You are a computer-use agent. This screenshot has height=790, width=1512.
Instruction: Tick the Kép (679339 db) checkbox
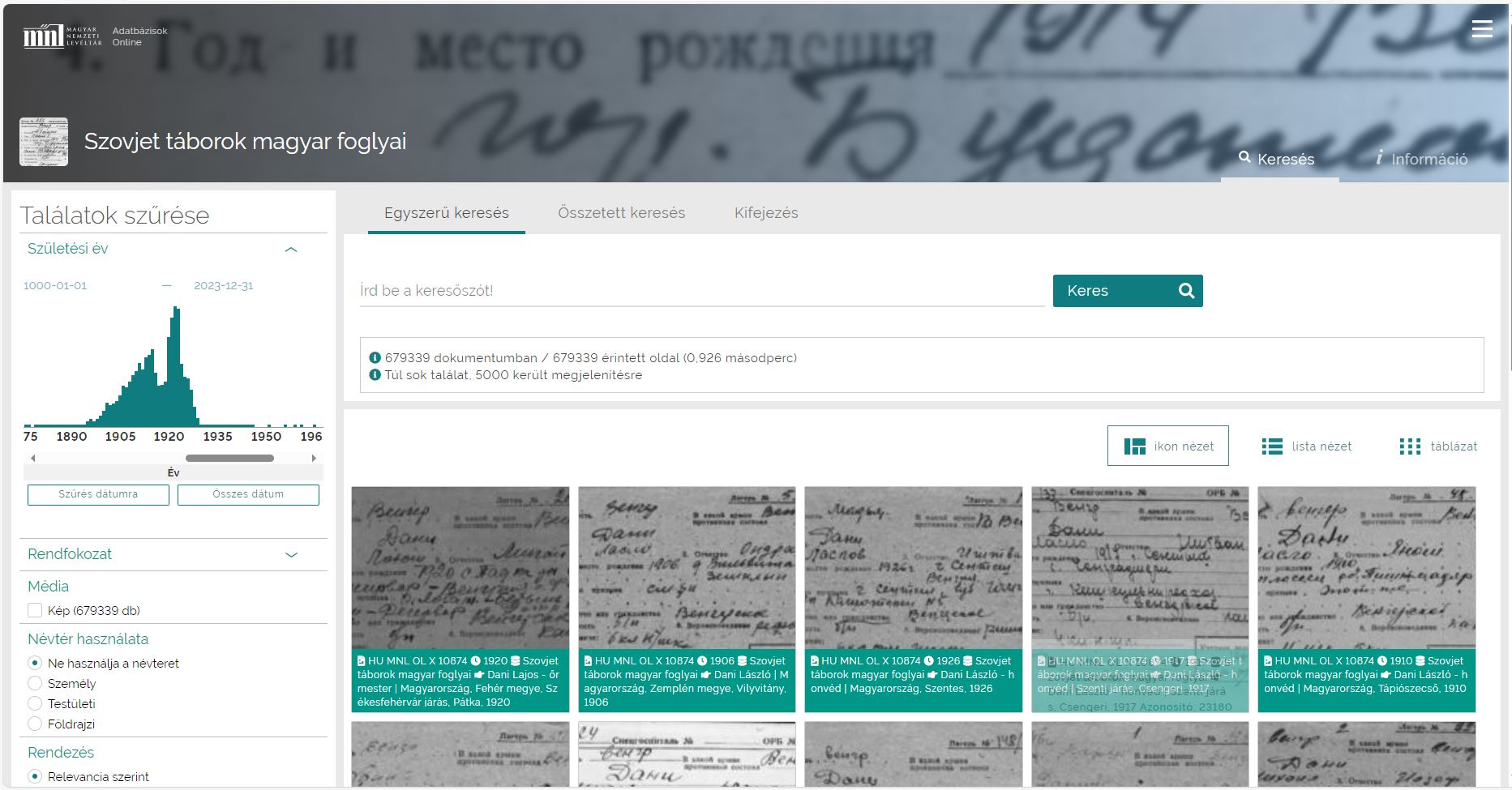tap(35, 610)
